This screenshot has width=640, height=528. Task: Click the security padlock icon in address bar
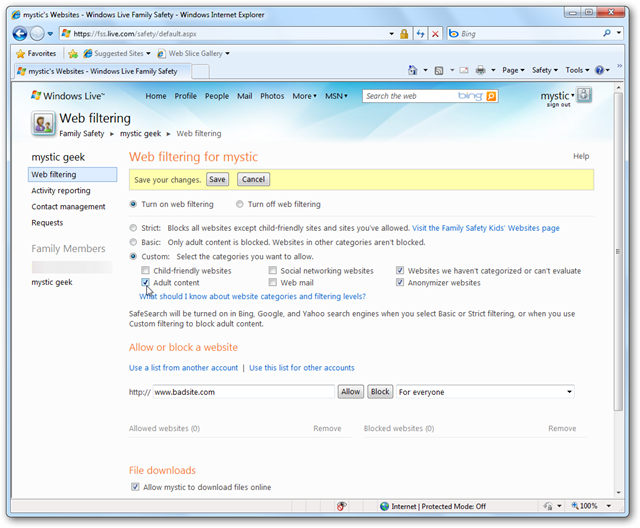point(404,34)
